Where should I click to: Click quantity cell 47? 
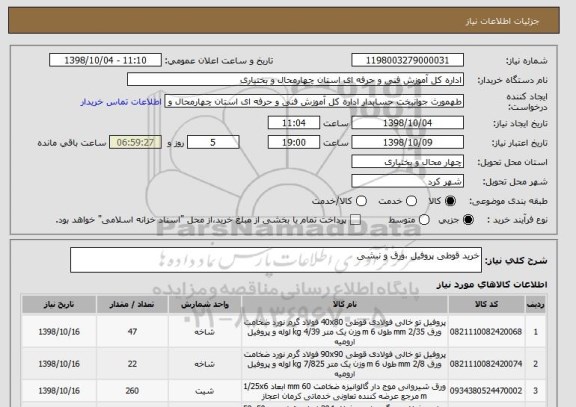click(132, 332)
